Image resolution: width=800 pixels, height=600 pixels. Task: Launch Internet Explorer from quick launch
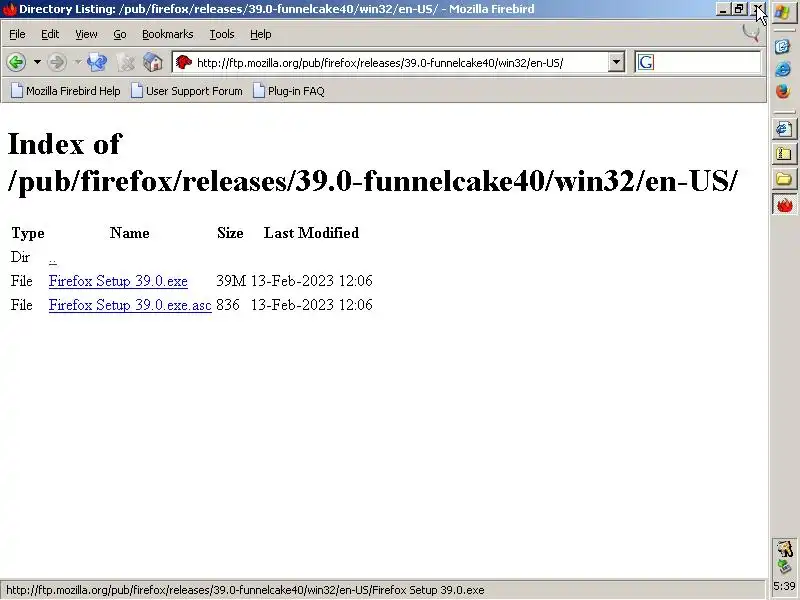[783, 69]
